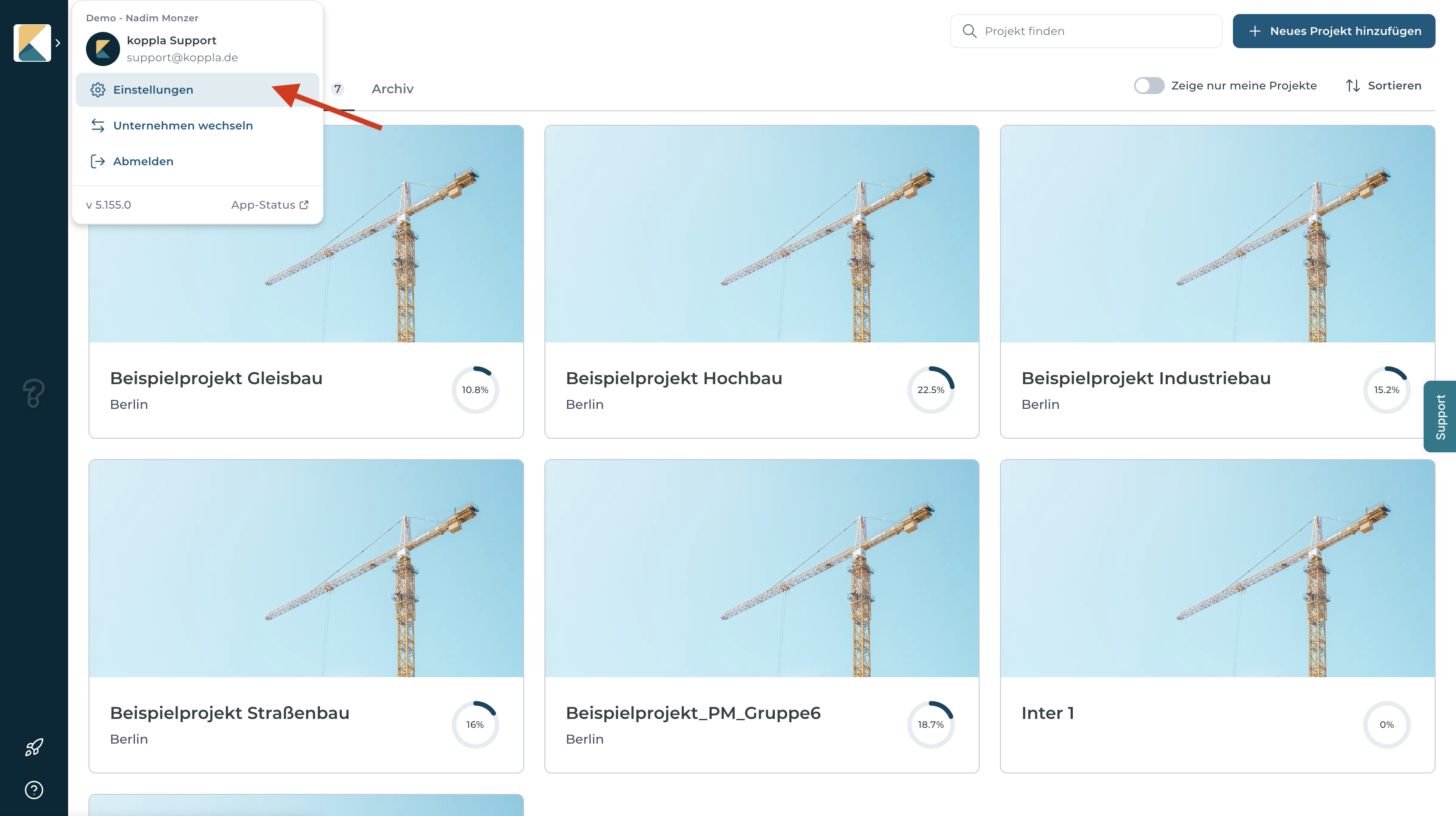Click the Demo - Nadim Monzer company label

pos(142,18)
